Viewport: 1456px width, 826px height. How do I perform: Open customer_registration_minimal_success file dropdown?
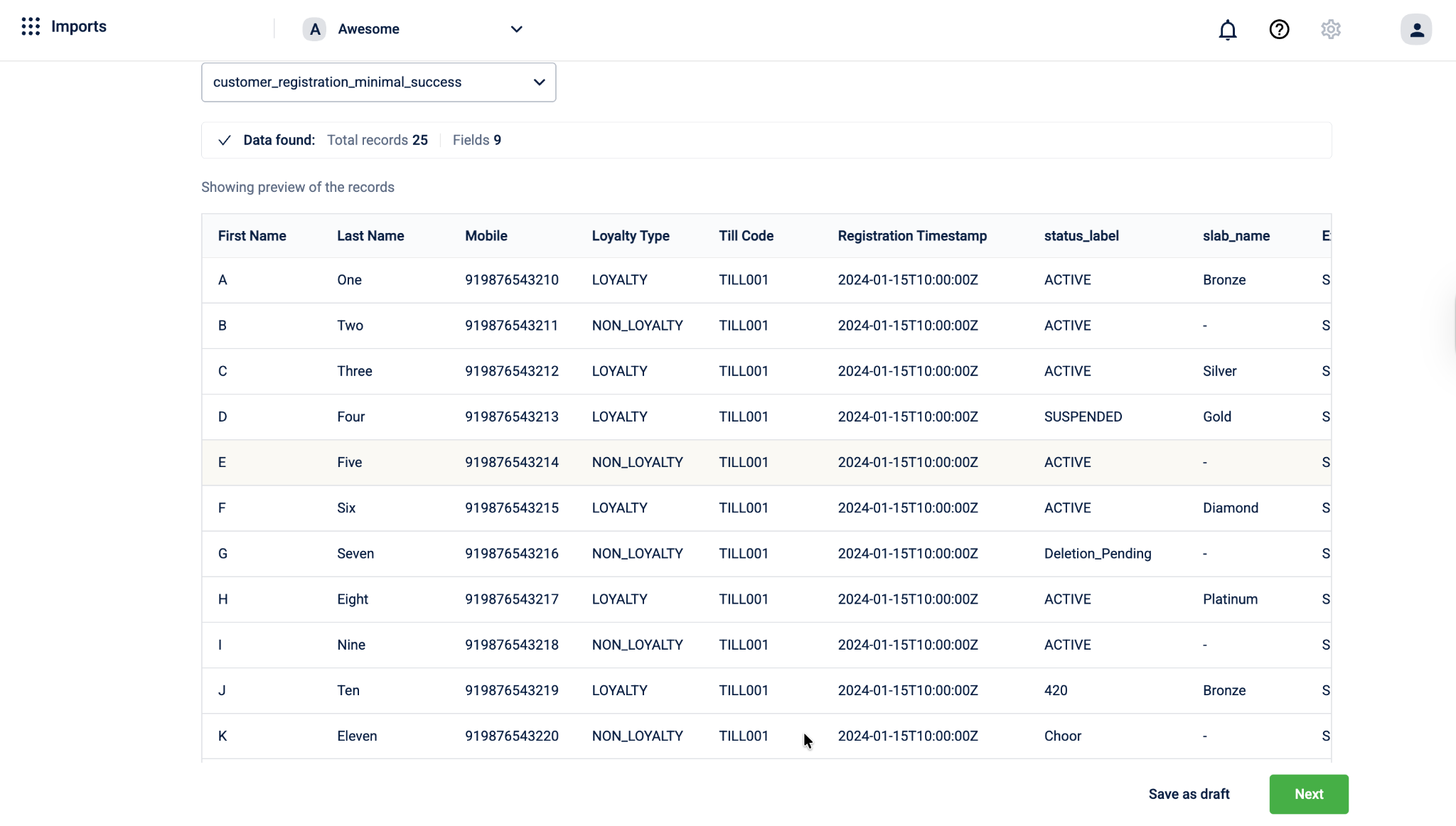pos(378,82)
